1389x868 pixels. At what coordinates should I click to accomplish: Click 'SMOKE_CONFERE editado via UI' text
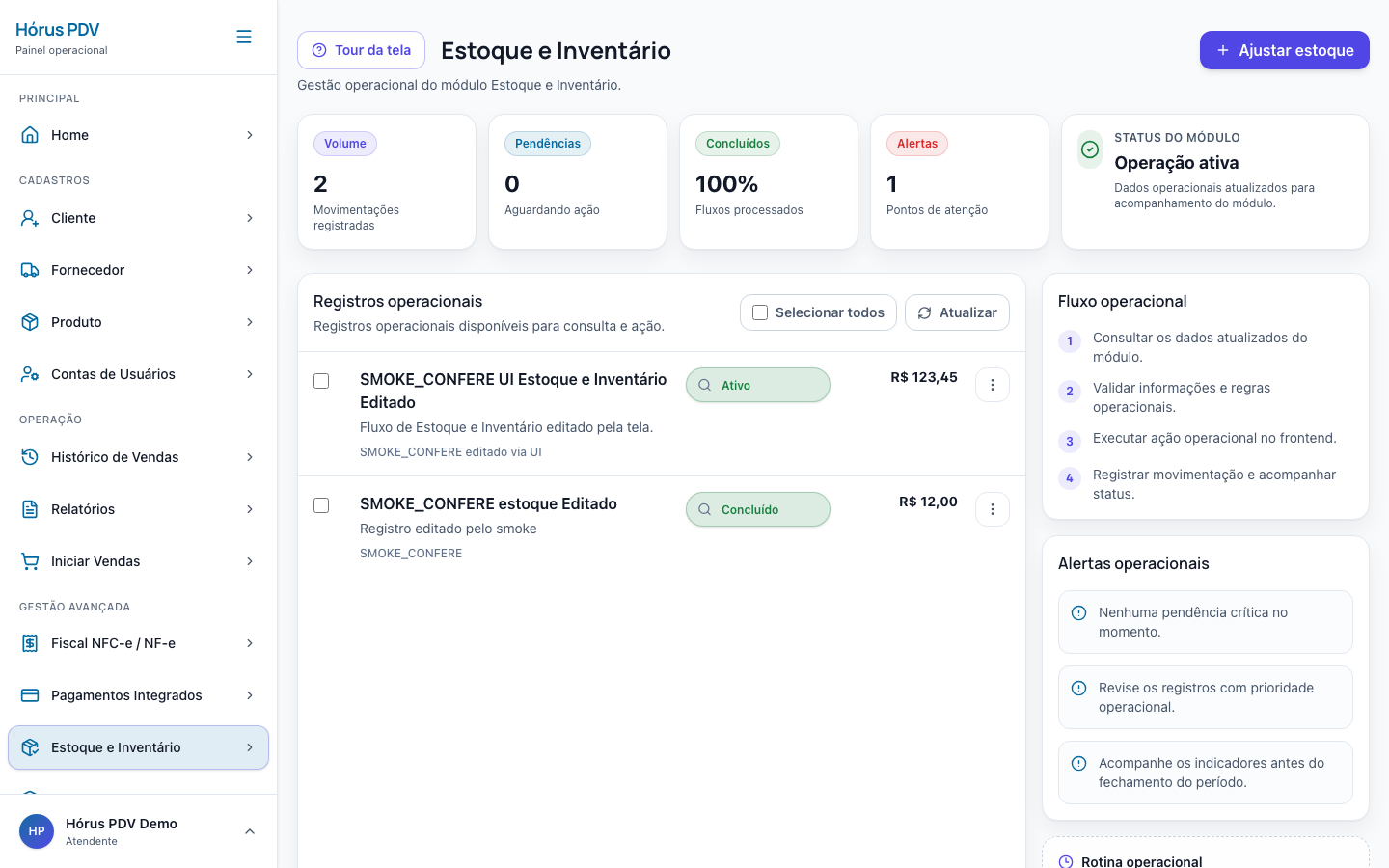(450, 452)
